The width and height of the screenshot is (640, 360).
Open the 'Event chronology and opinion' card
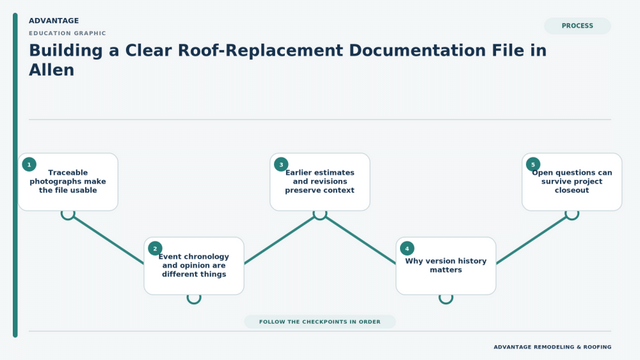194,266
